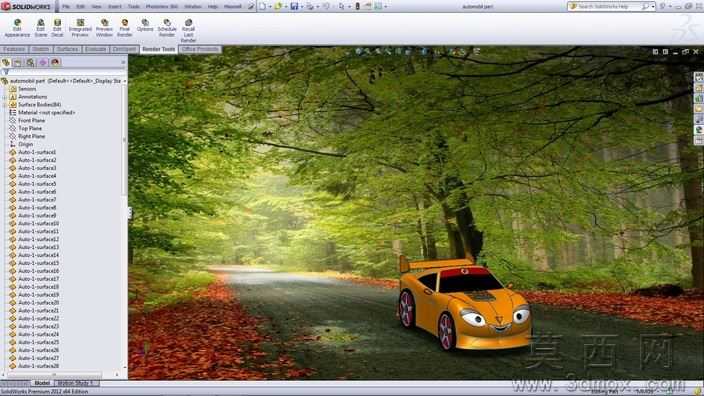Select the FeatureManager design tree tab icon
The height and width of the screenshot is (396, 704).
pos(6,62)
